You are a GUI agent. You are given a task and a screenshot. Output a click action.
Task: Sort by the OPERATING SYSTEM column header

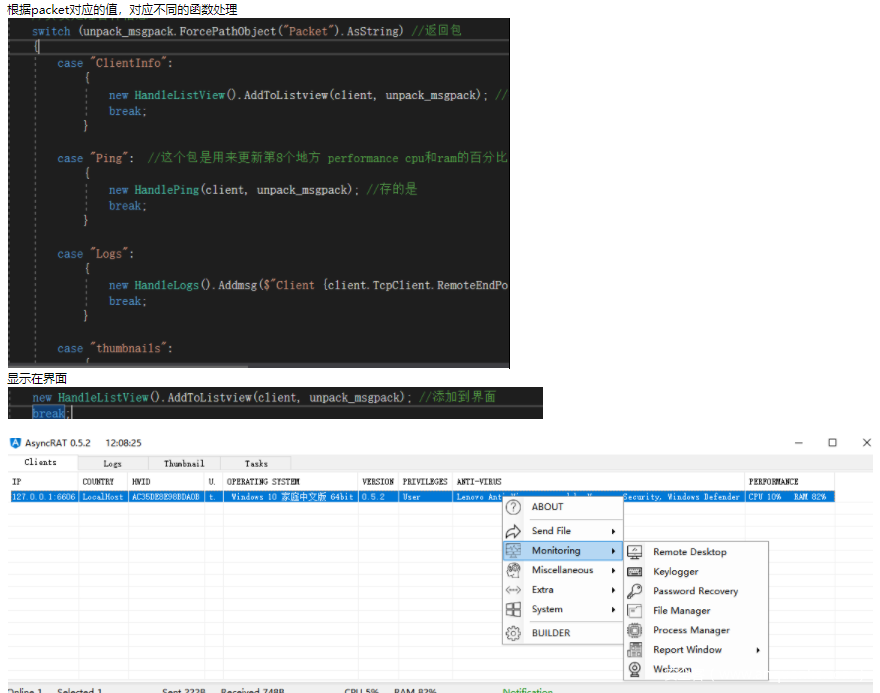(x=263, y=482)
